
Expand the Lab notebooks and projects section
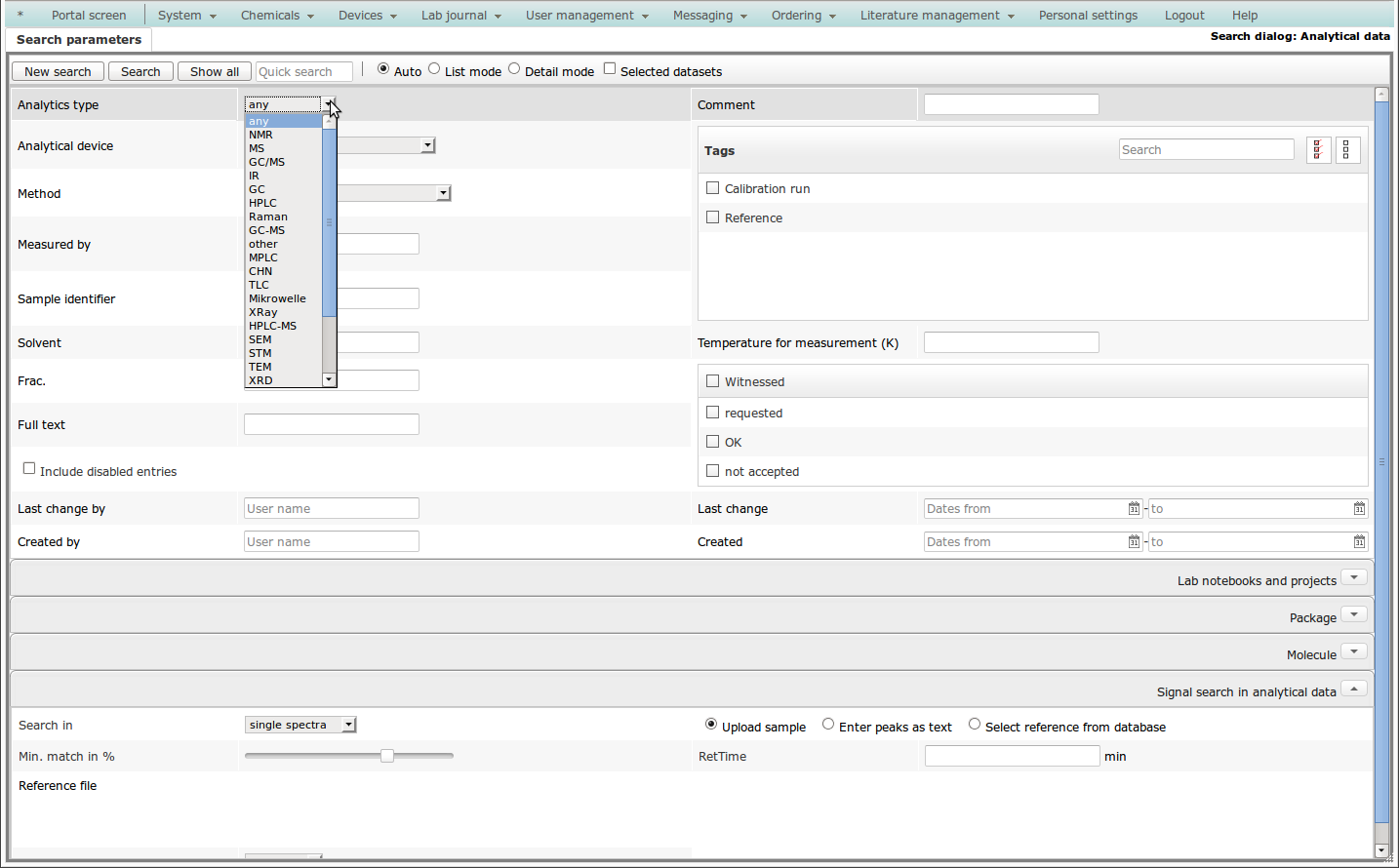coord(1353,578)
